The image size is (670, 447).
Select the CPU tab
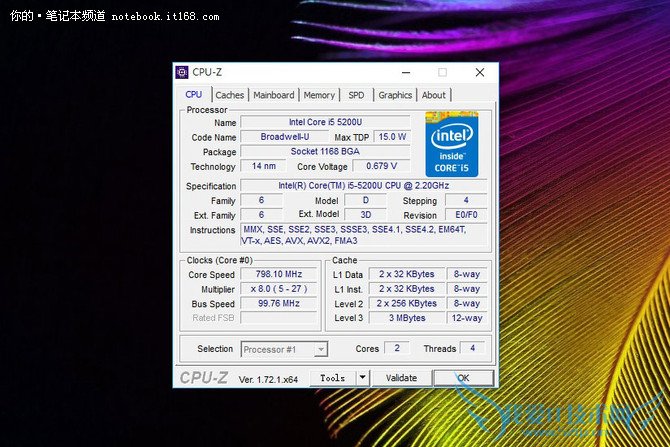[194, 94]
